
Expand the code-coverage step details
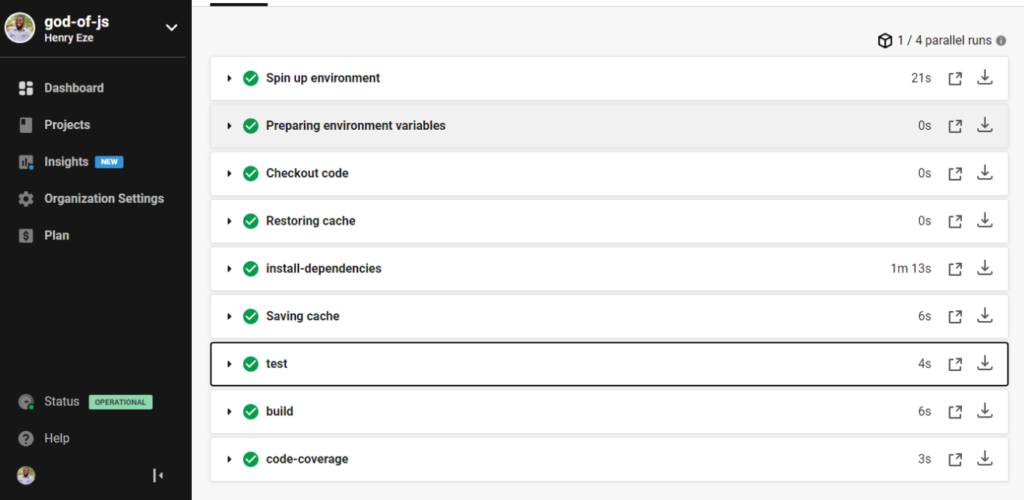[x=229, y=459]
